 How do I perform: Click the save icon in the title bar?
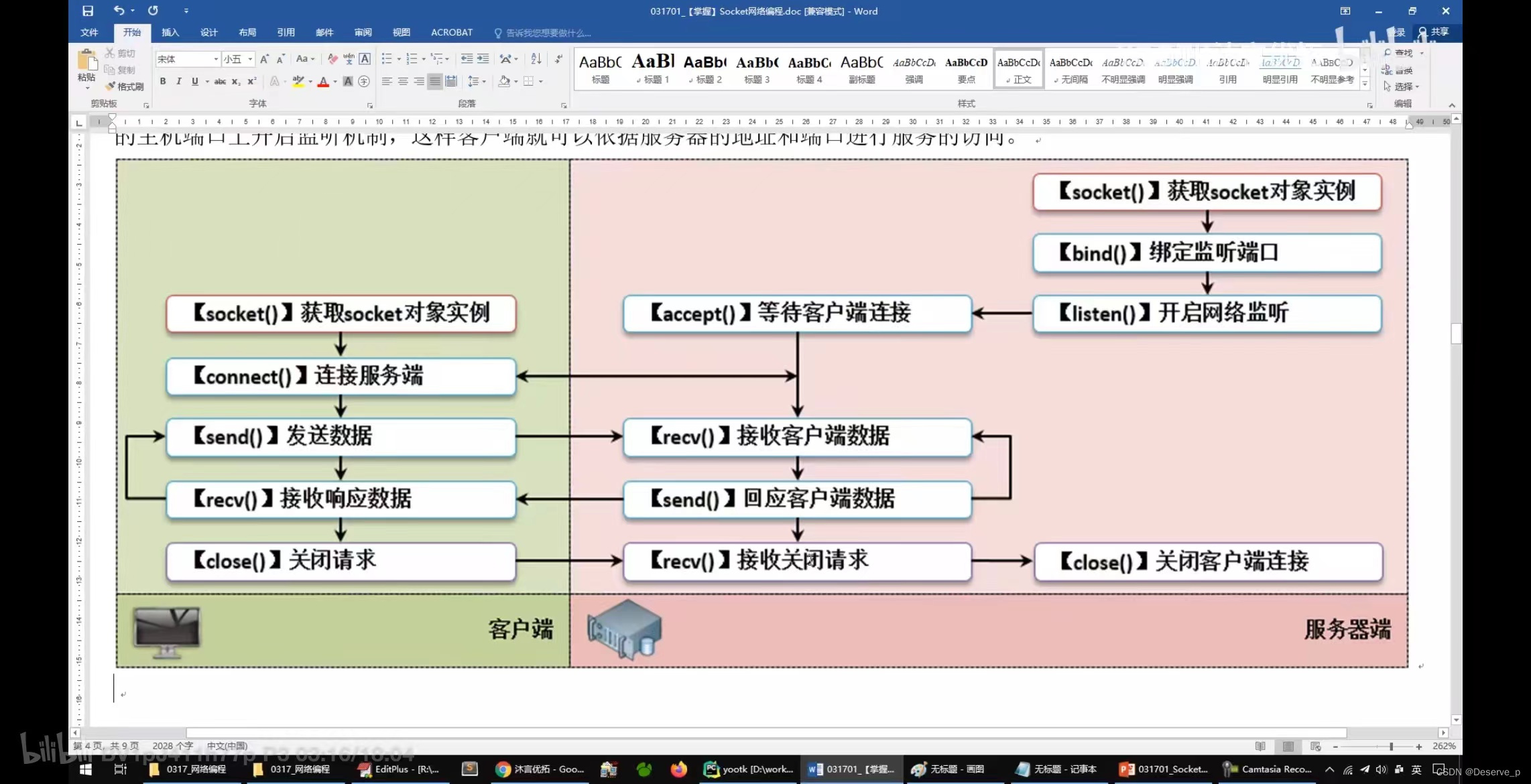tap(88, 11)
